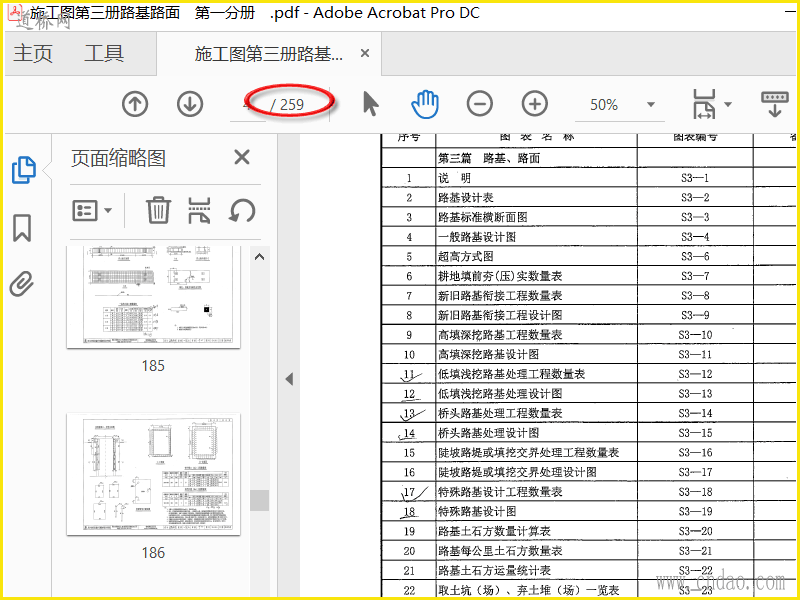This screenshot has width=800, height=600.
Task: Click the 50% zoom value field
Action: coord(604,105)
